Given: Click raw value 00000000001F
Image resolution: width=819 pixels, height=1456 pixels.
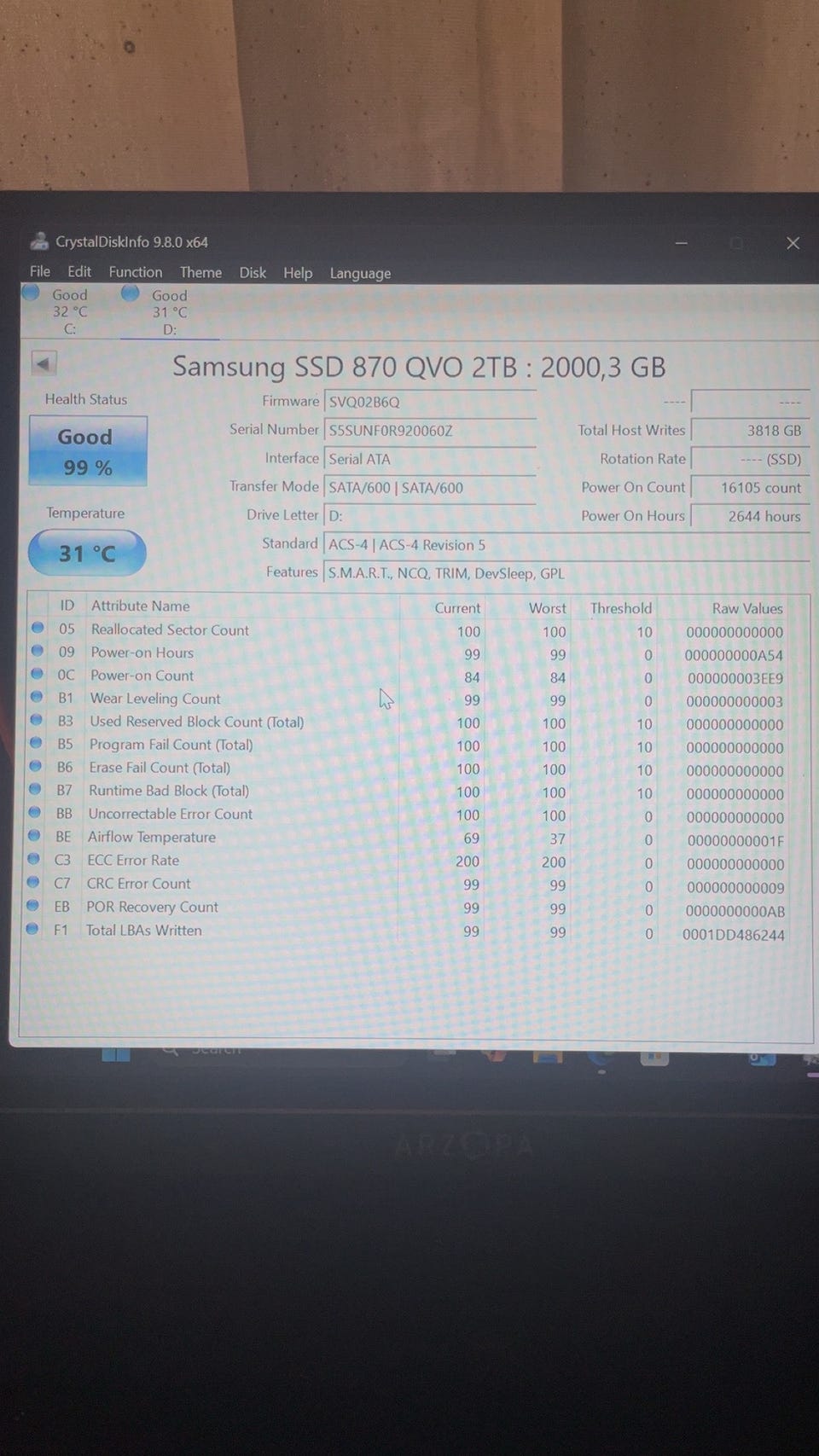Looking at the screenshot, I should coord(735,841).
